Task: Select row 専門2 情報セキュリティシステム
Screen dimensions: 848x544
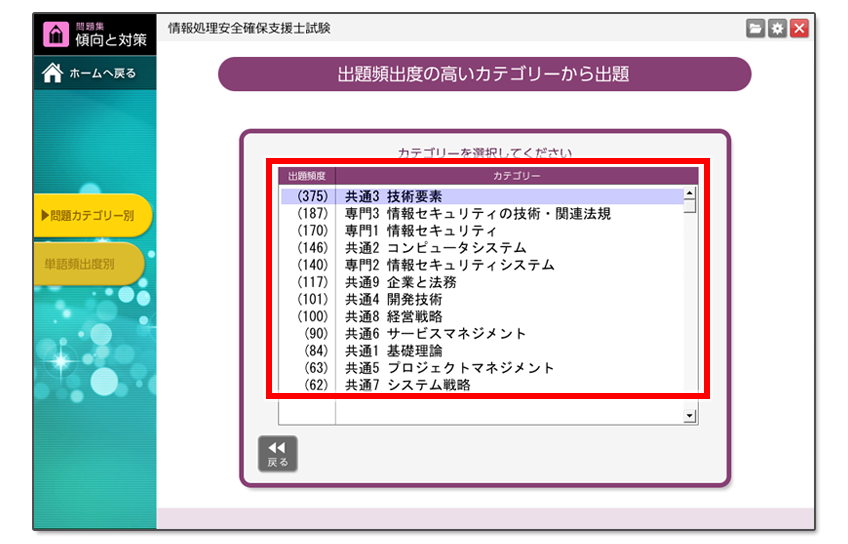Action: (482, 265)
